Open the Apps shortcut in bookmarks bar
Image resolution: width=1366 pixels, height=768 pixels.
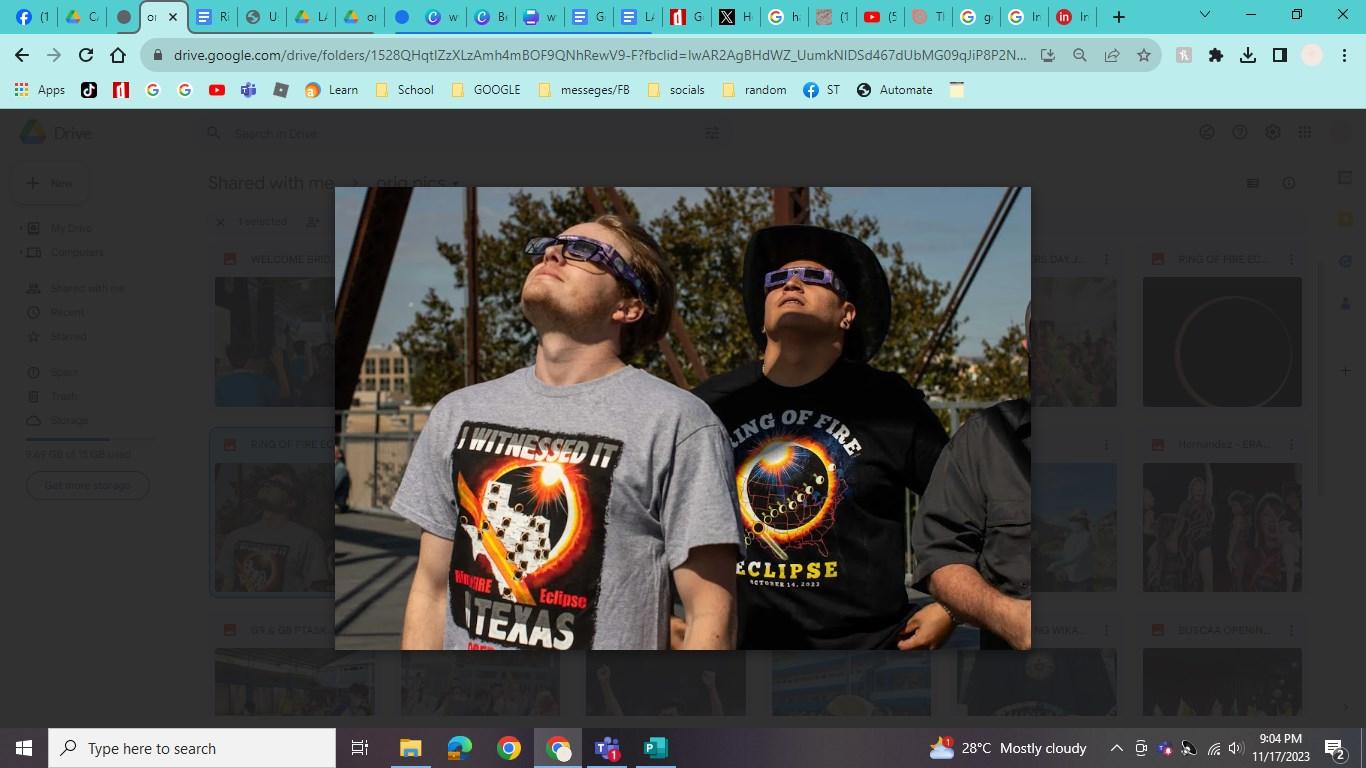[x=40, y=90]
